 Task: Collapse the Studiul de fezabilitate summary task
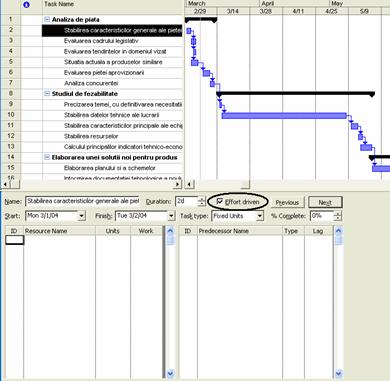pyautogui.click(x=47, y=94)
